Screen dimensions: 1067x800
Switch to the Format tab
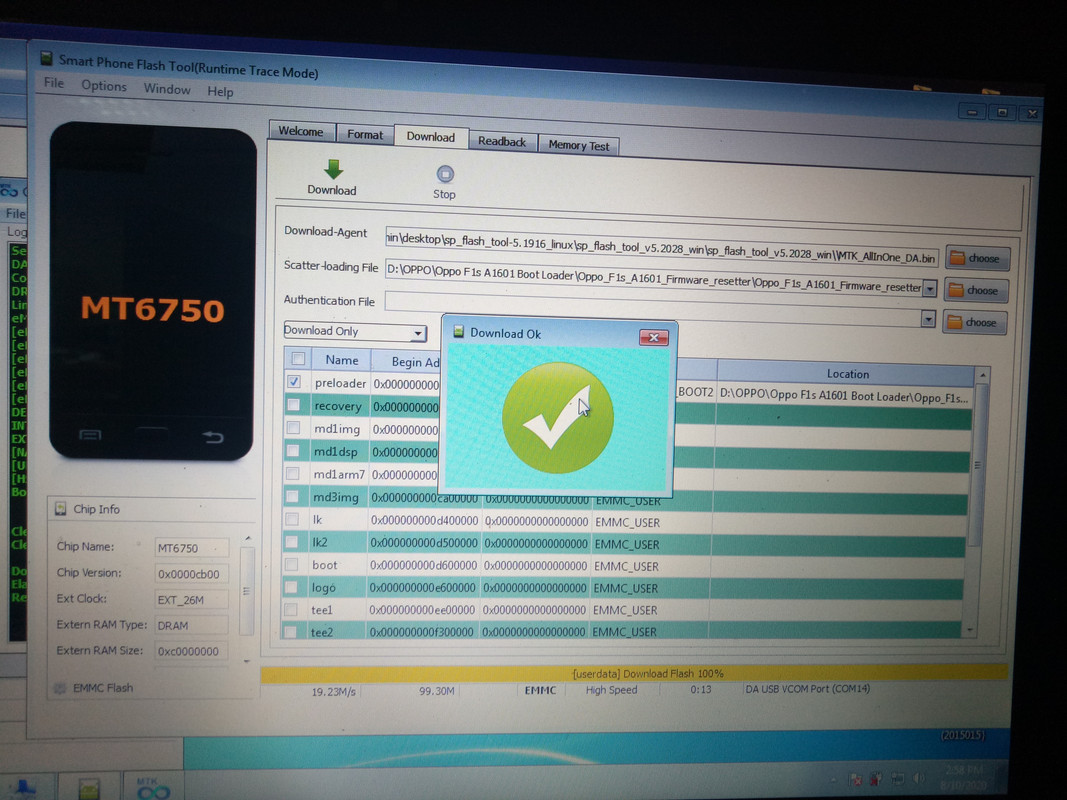point(365,135)
